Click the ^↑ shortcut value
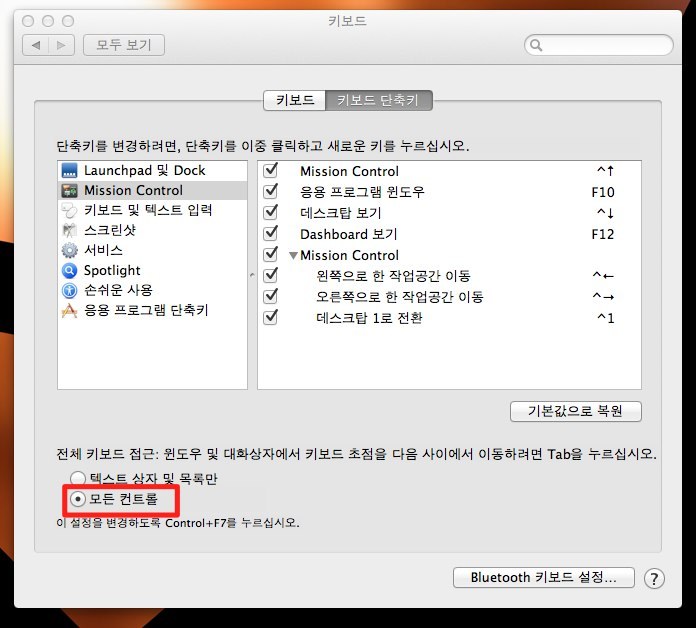Viewport: 696px width, 628px height. point(606,170)
